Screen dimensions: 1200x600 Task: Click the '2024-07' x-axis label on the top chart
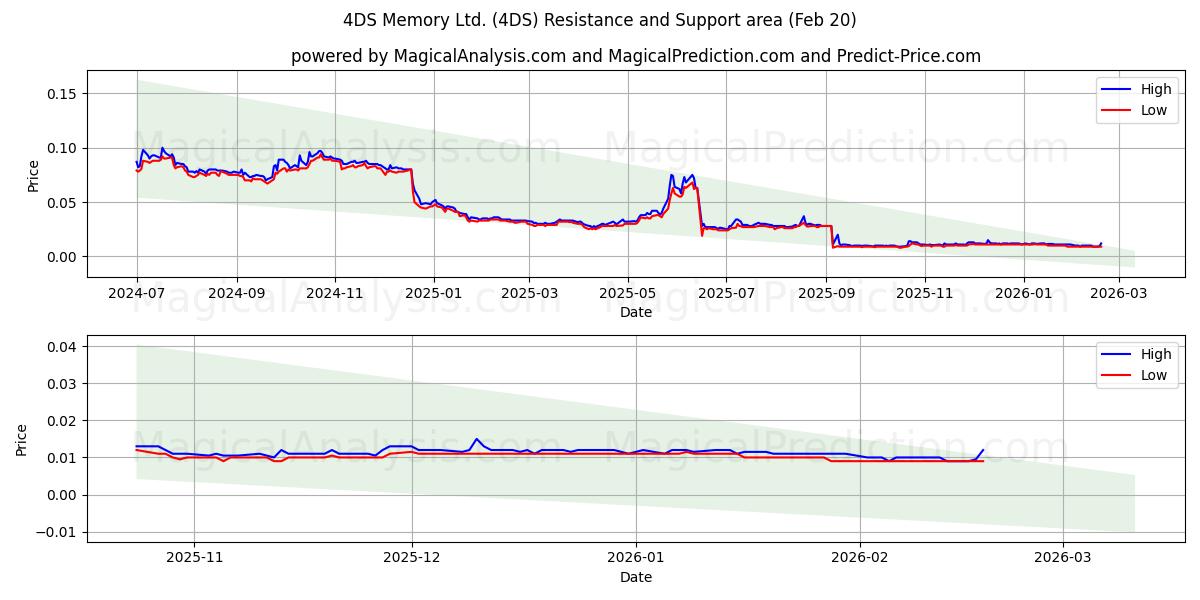tap(137, 294)
